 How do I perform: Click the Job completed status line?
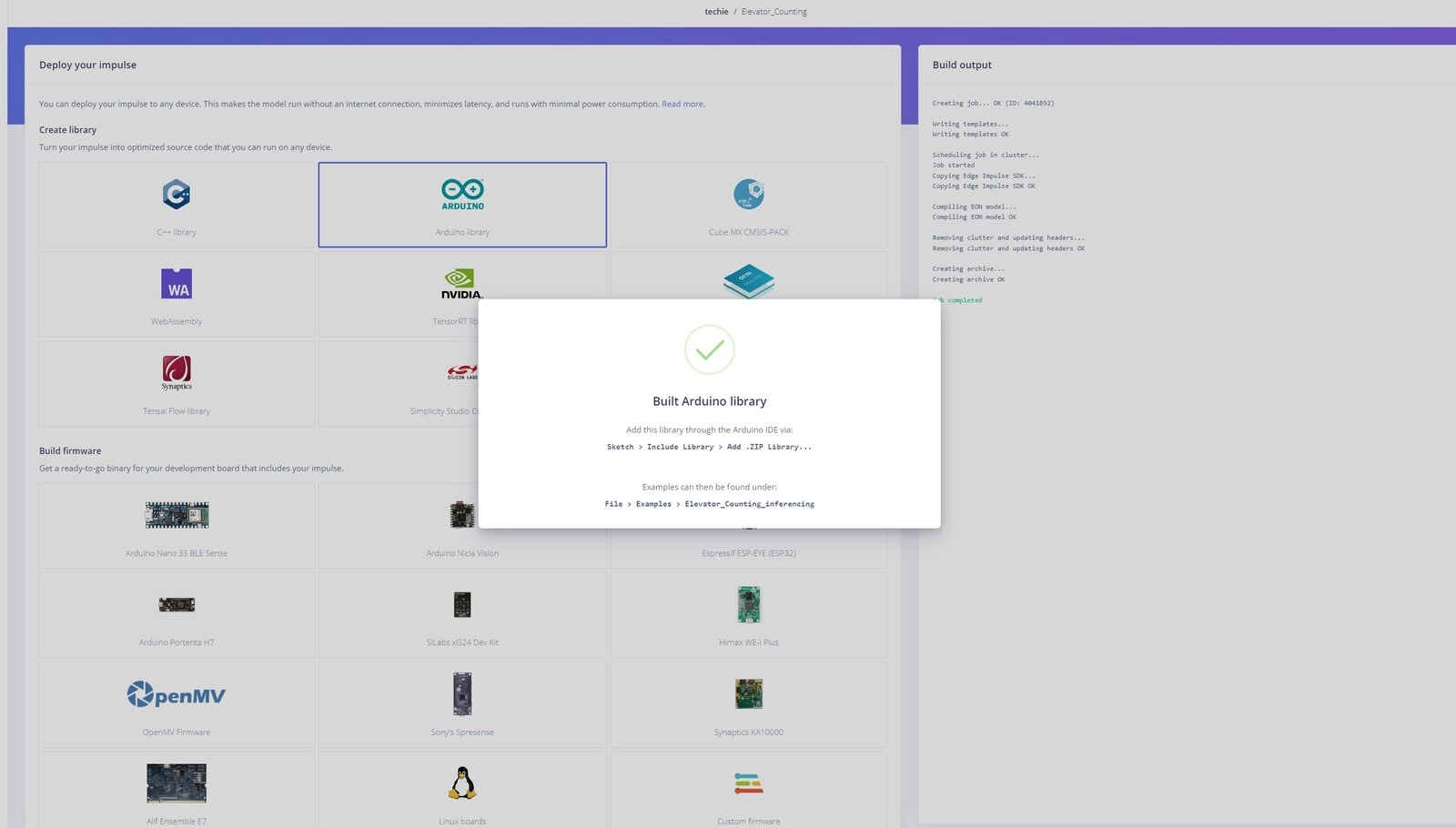957,300
